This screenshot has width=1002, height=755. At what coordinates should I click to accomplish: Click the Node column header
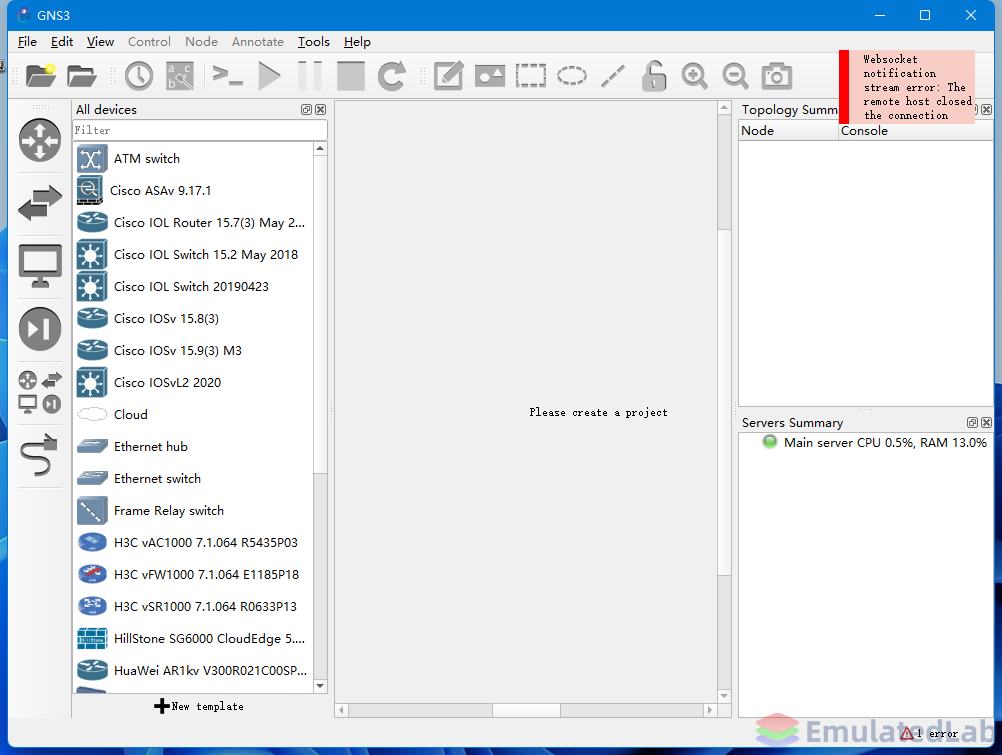point(788,130)
